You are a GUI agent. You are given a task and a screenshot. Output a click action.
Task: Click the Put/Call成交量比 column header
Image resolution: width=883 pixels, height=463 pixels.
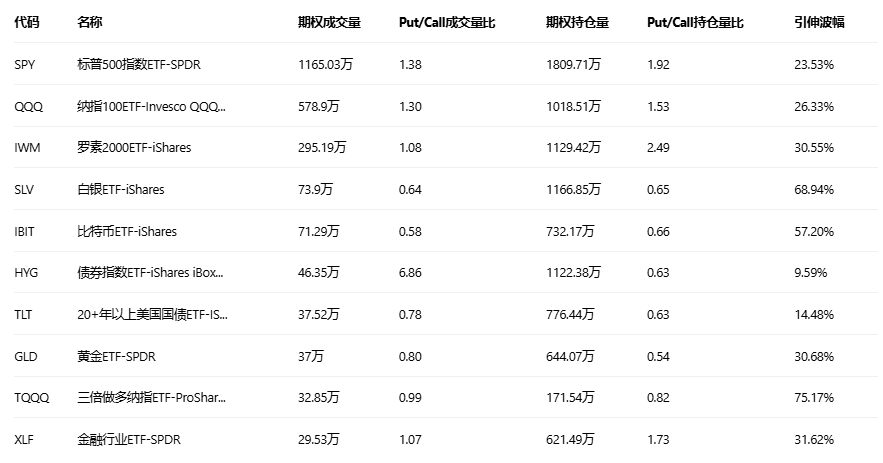[x=446, y=22]
